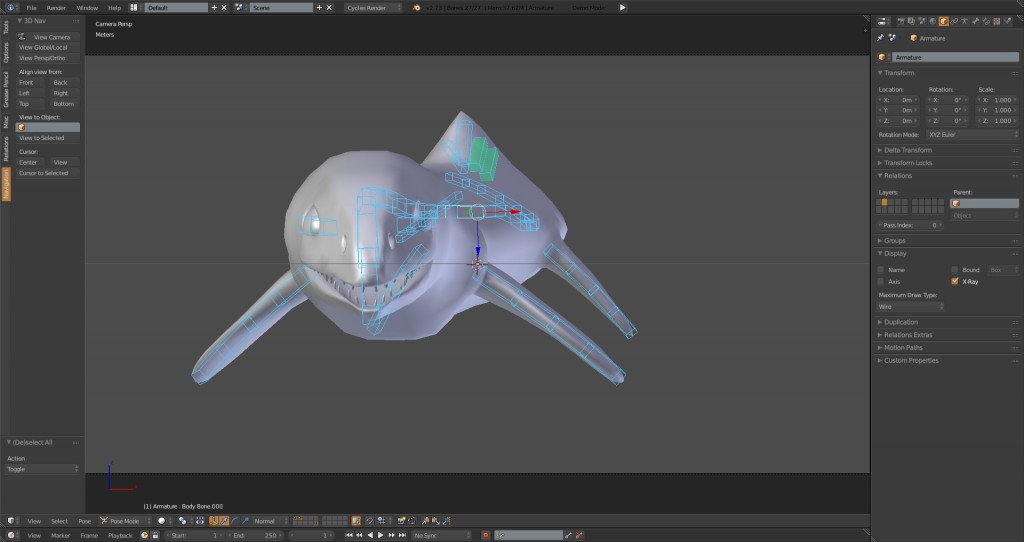Open the (De)select All Action Toggle dropdown

(x=42, y=469)
